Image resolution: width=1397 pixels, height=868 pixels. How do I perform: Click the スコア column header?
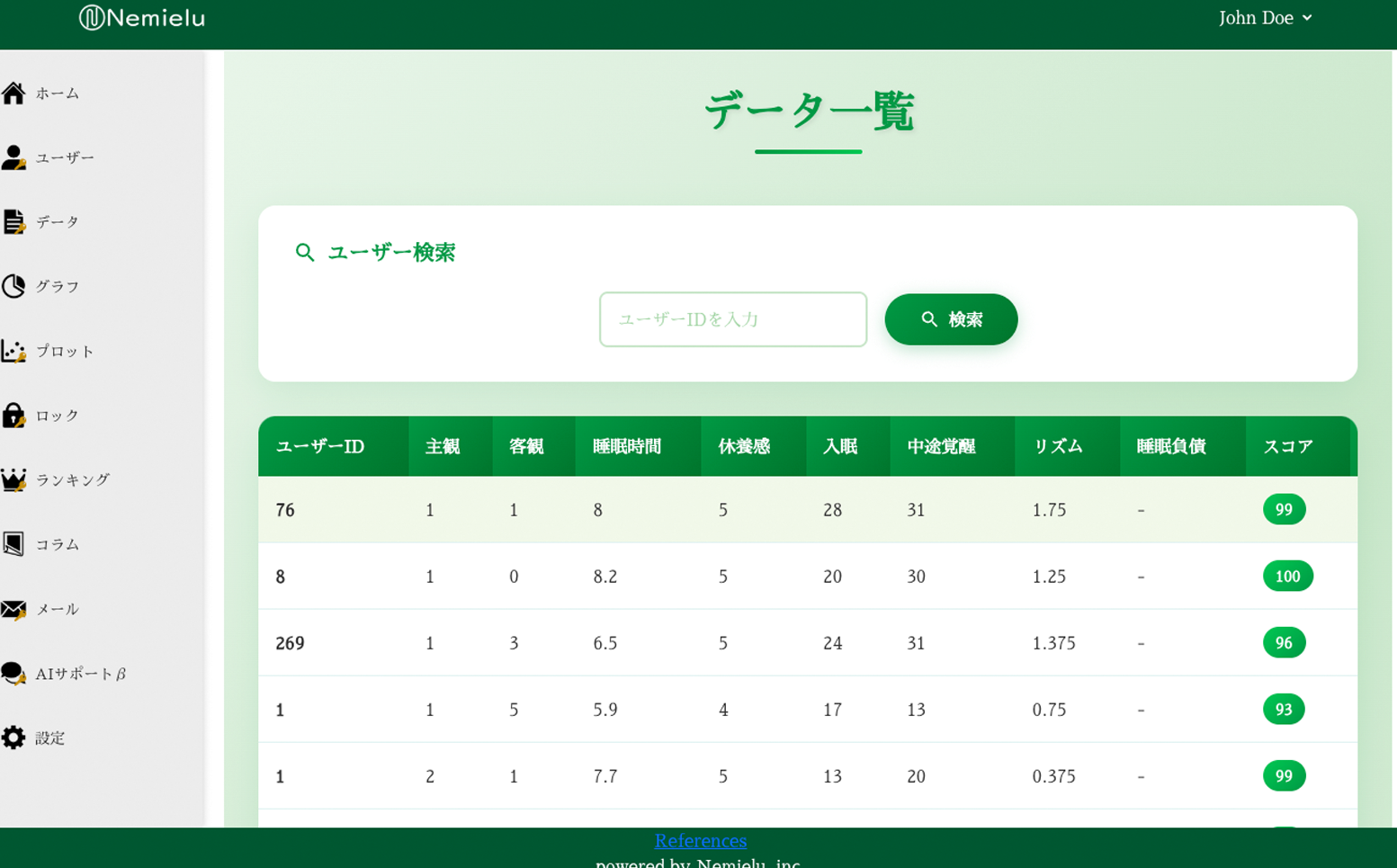coord(1287,446)
